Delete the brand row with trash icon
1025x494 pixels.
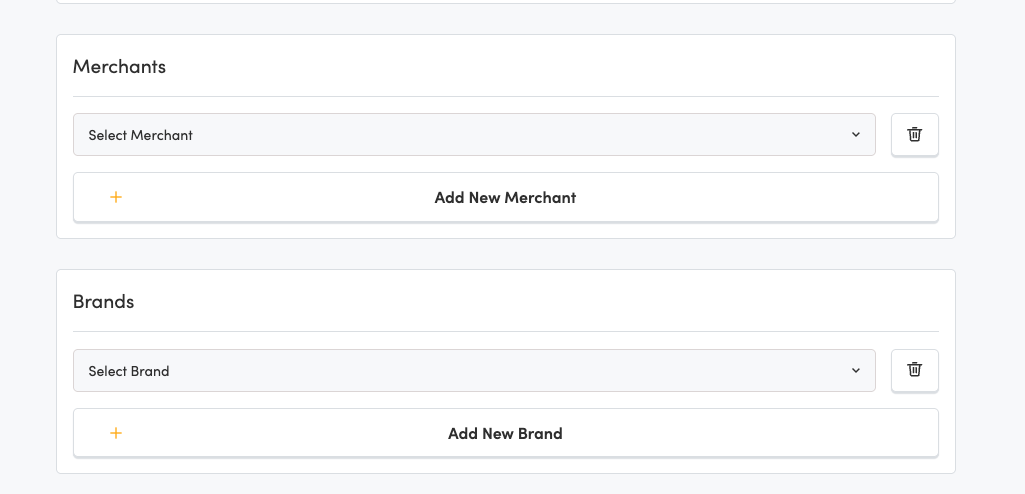(x=914, y=370)
